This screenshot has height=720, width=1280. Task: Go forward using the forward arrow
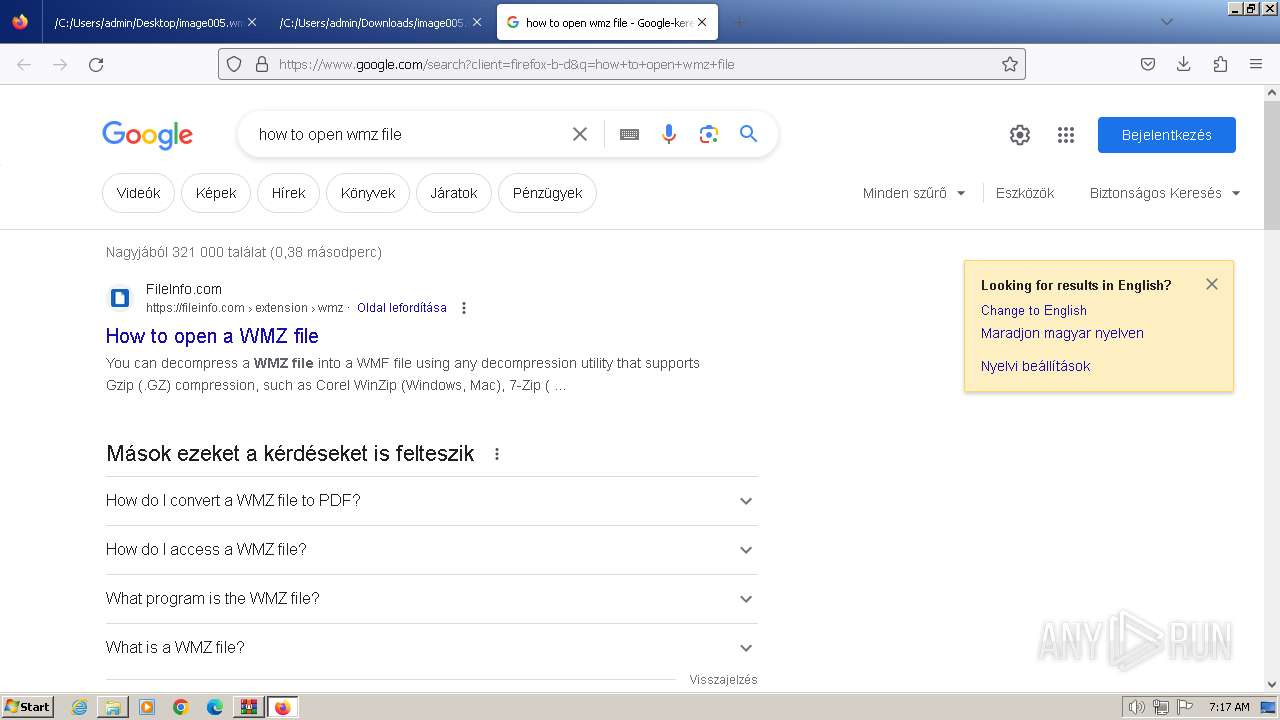[60, 64]
